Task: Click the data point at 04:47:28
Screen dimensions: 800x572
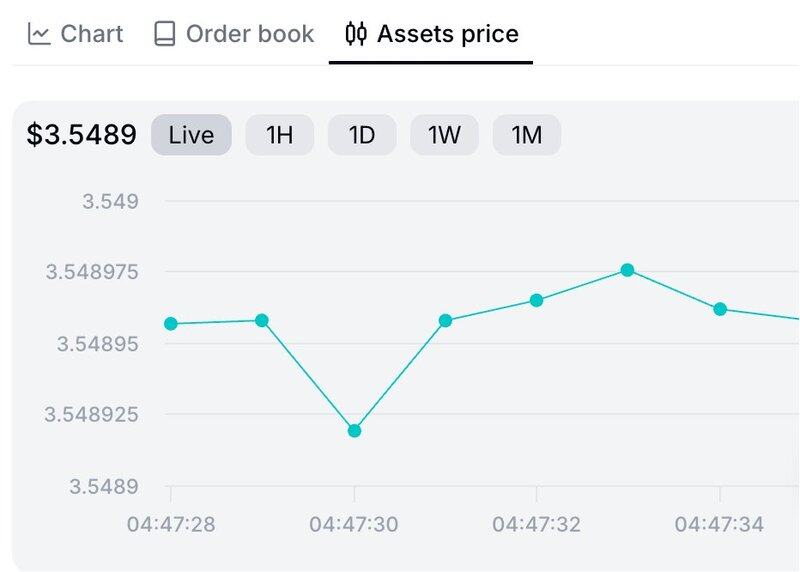Action: point(171,324)
